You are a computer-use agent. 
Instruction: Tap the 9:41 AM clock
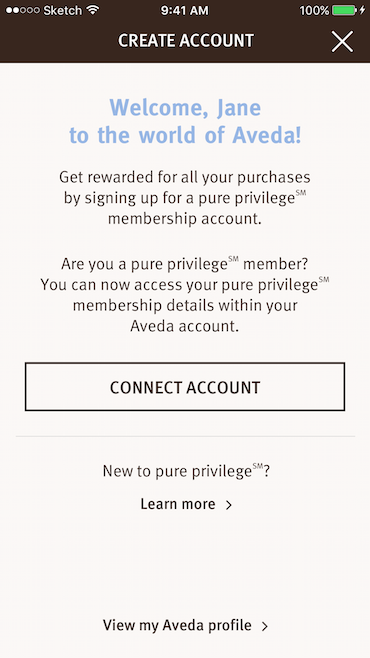185,10
